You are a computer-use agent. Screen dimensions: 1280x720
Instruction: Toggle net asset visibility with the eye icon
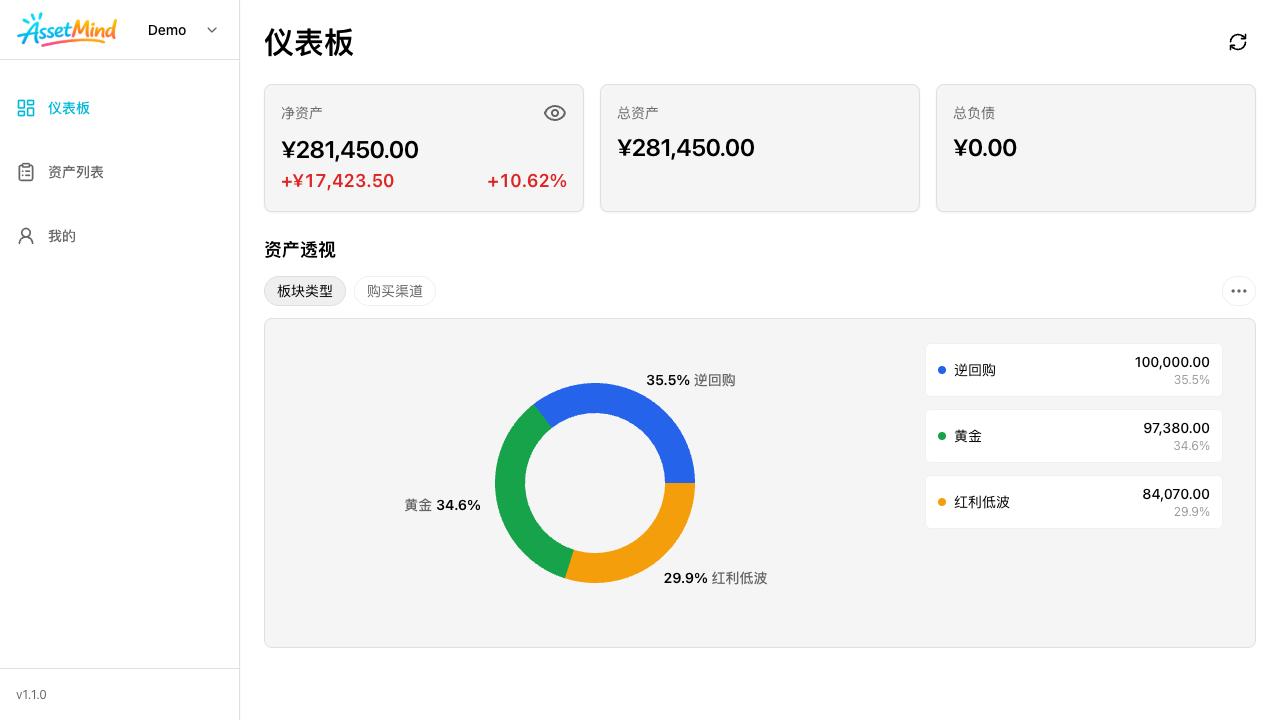pos(555,113)
